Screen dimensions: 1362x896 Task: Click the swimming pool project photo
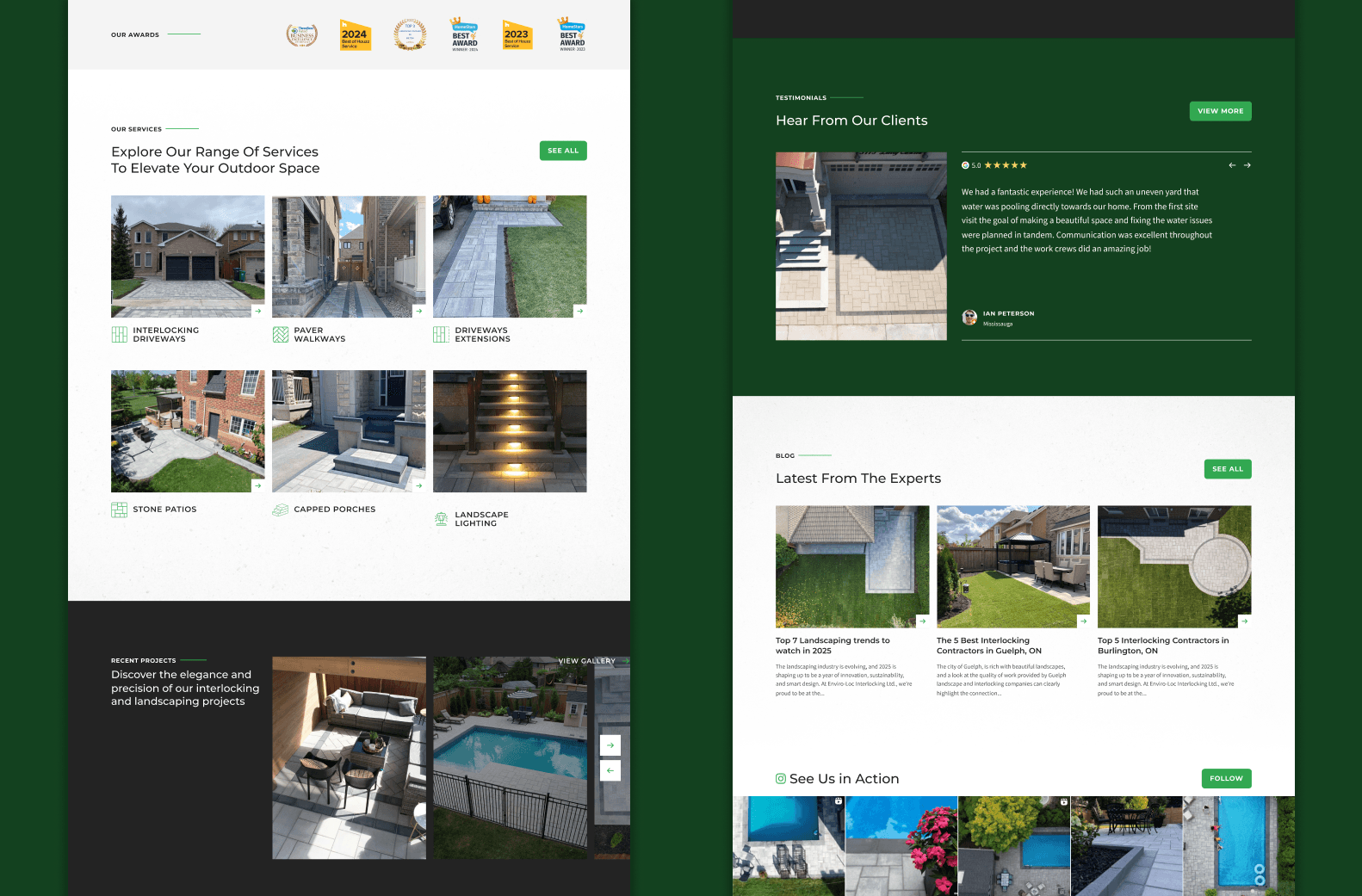[510, 758]
